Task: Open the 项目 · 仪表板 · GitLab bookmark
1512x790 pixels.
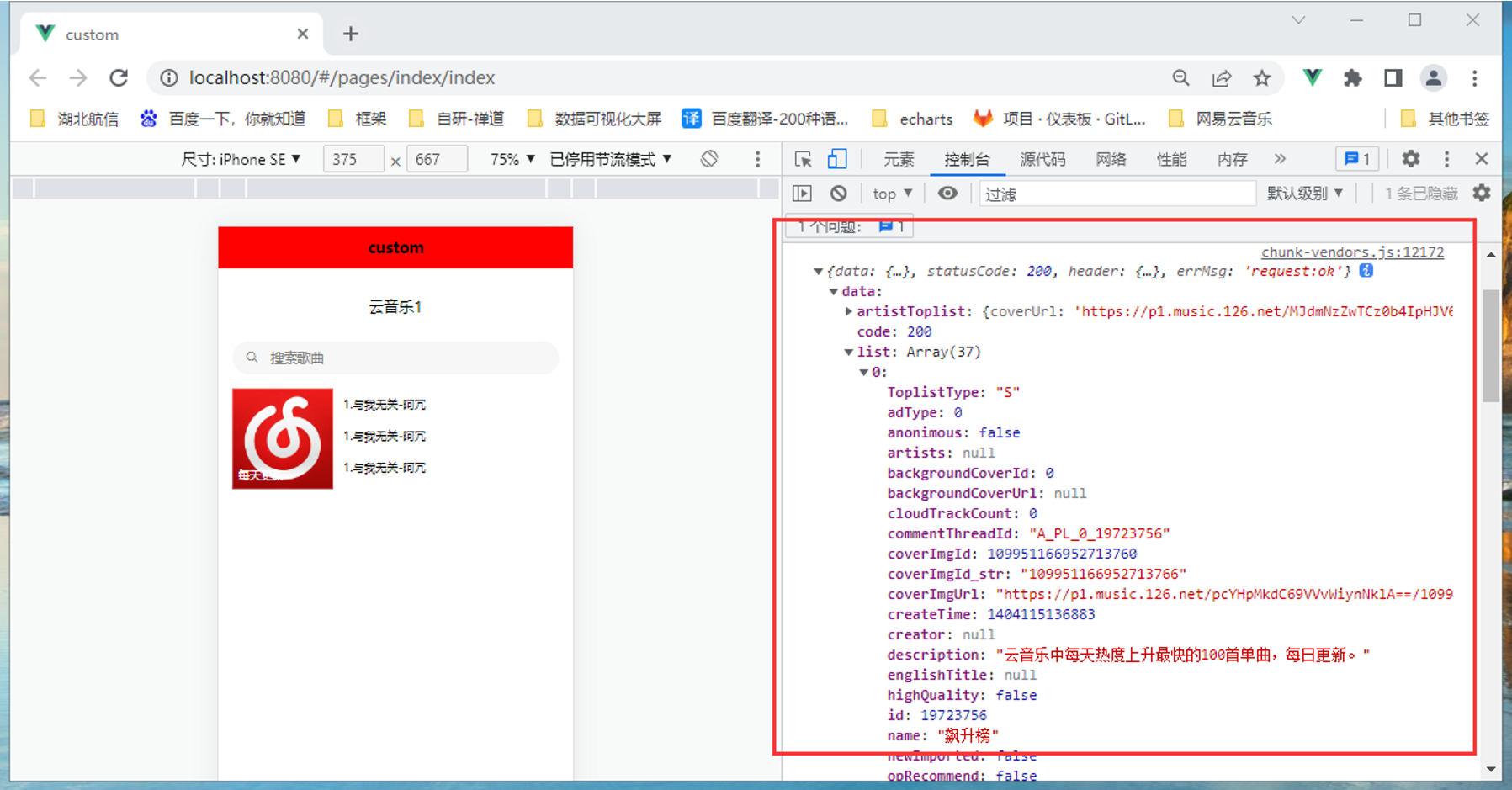Action: (1059, 119)
